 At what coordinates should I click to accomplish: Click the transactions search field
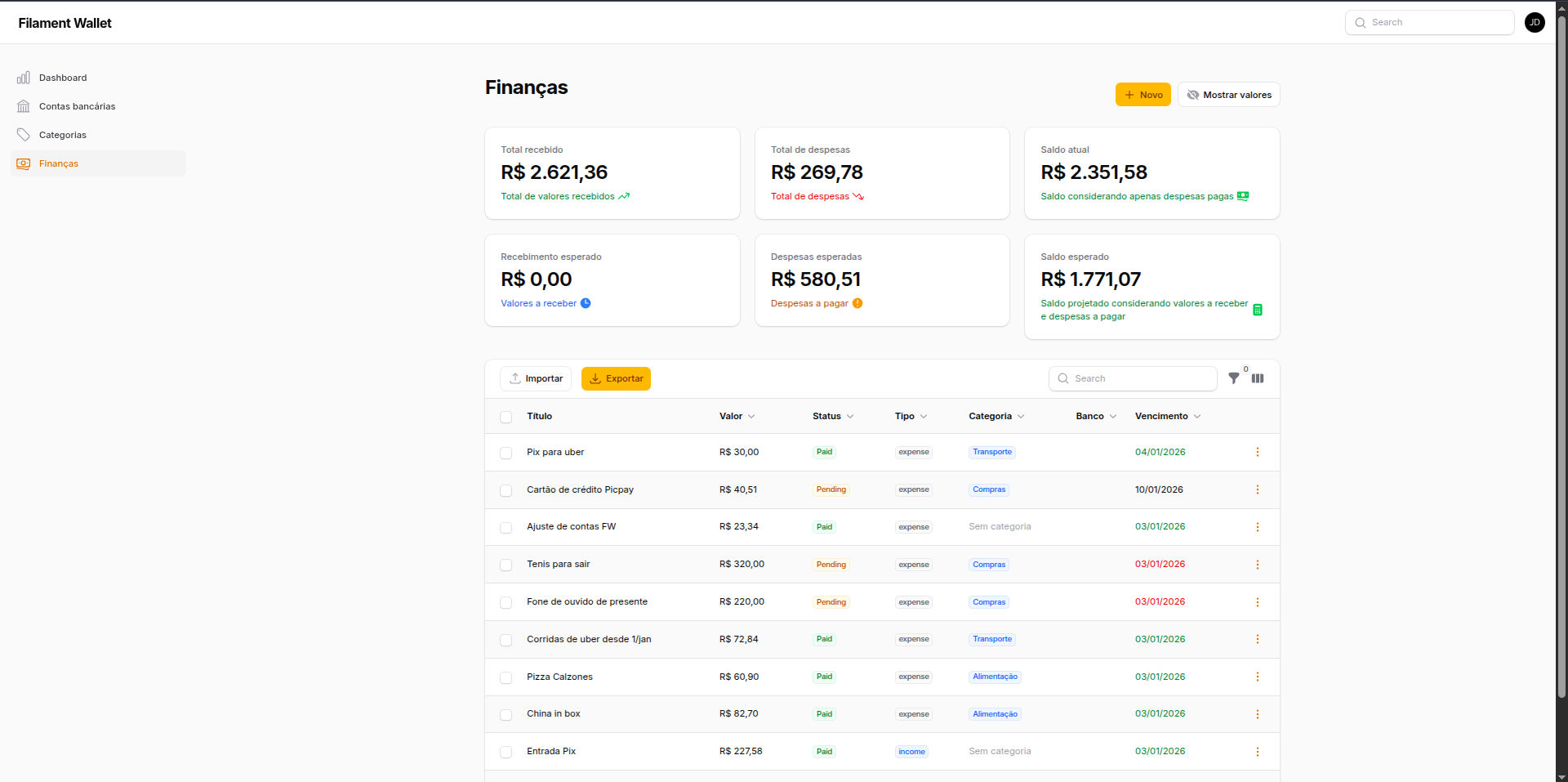[1133, 378]
